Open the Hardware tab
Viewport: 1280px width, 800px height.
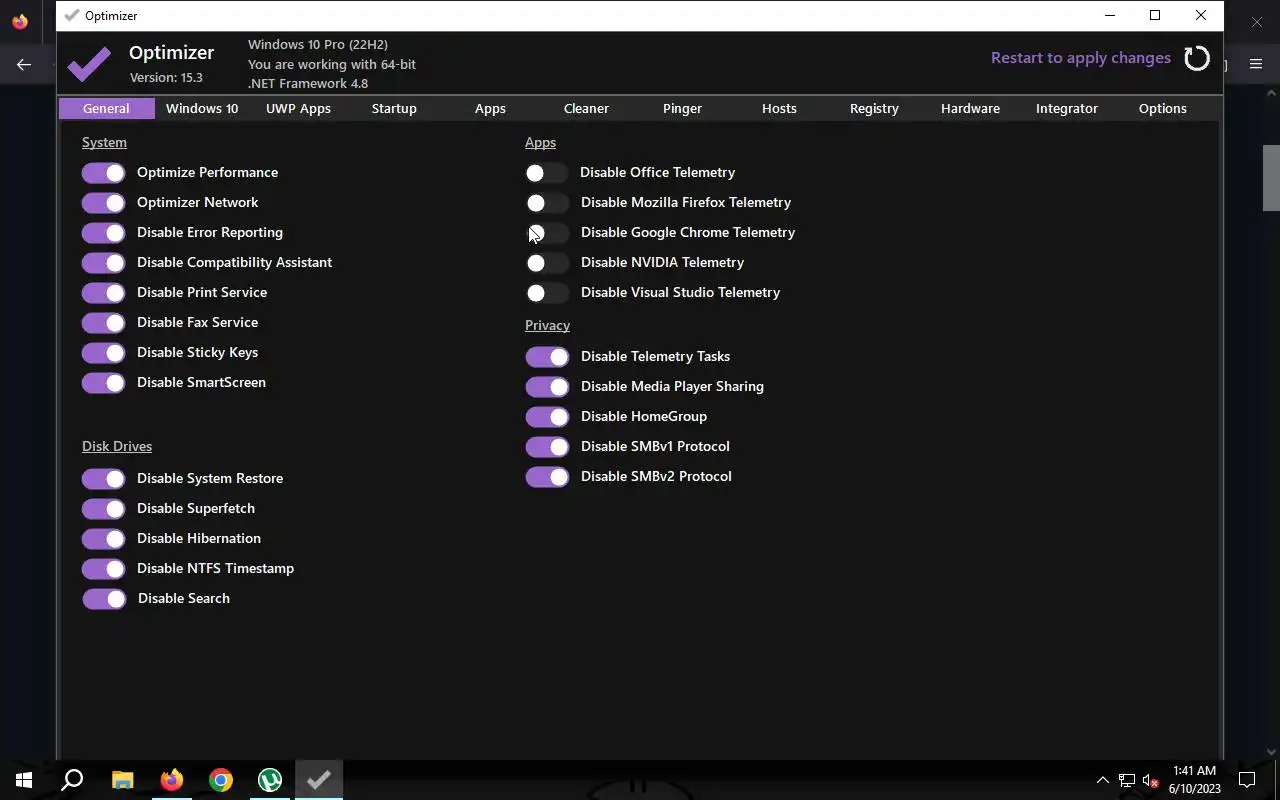tap(970, 108)
